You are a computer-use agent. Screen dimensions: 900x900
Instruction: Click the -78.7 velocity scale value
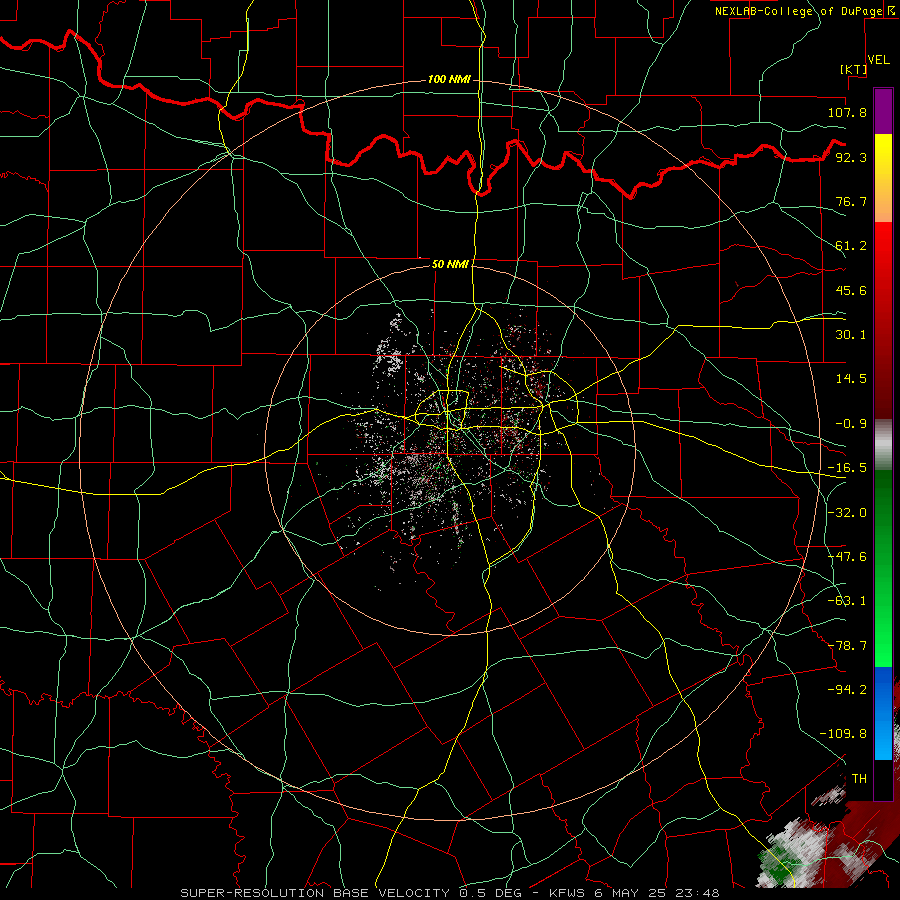click(x=847, y=646)
